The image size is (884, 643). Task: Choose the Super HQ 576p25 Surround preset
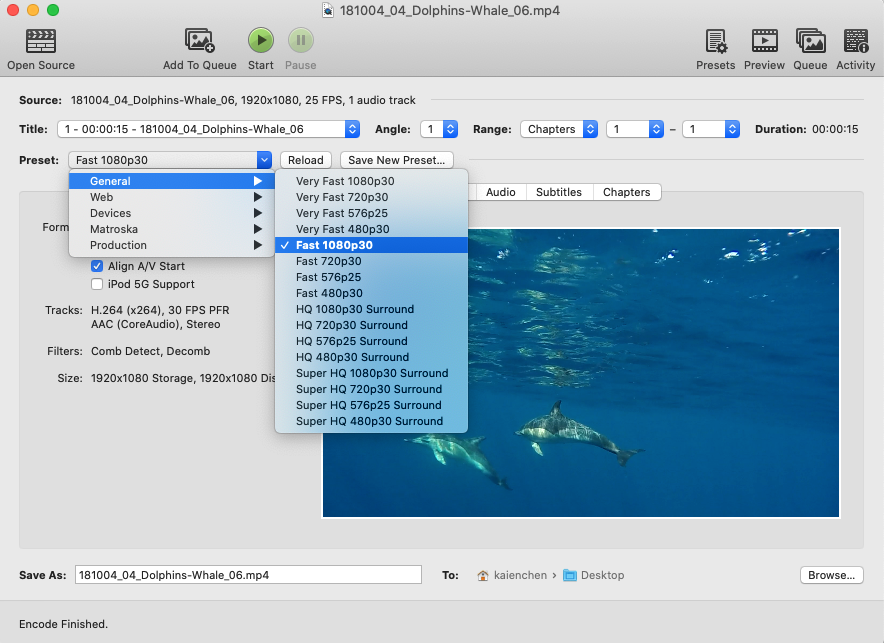coord(372,405)
